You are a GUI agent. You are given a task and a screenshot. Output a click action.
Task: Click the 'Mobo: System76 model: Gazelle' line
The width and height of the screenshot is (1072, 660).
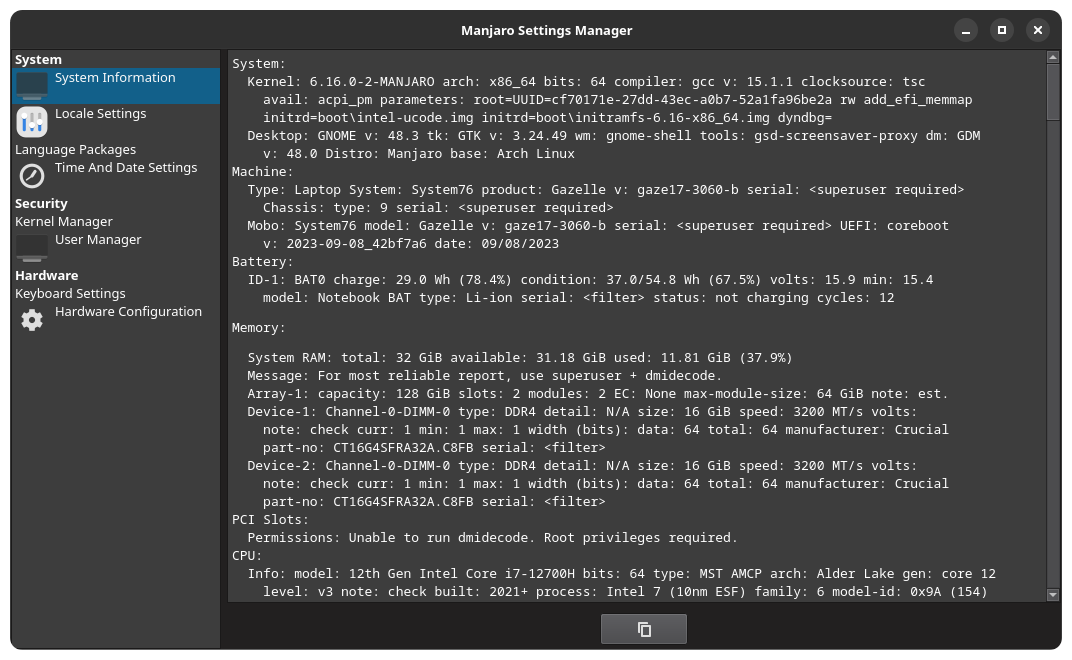point(598,226)
